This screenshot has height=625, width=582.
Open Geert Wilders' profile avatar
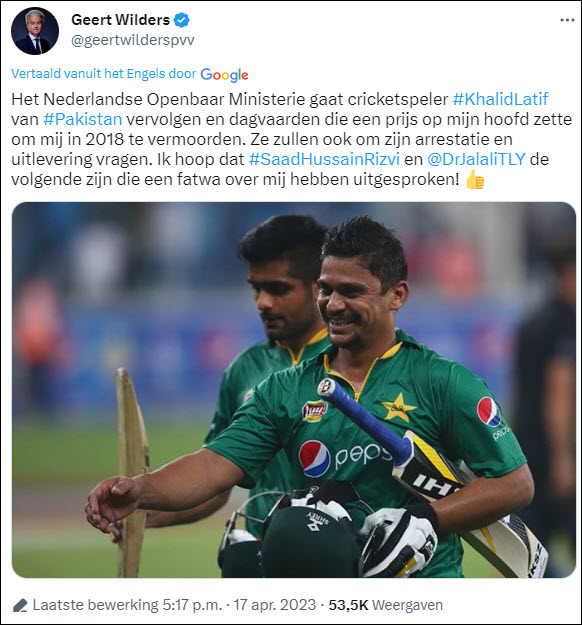35,31
